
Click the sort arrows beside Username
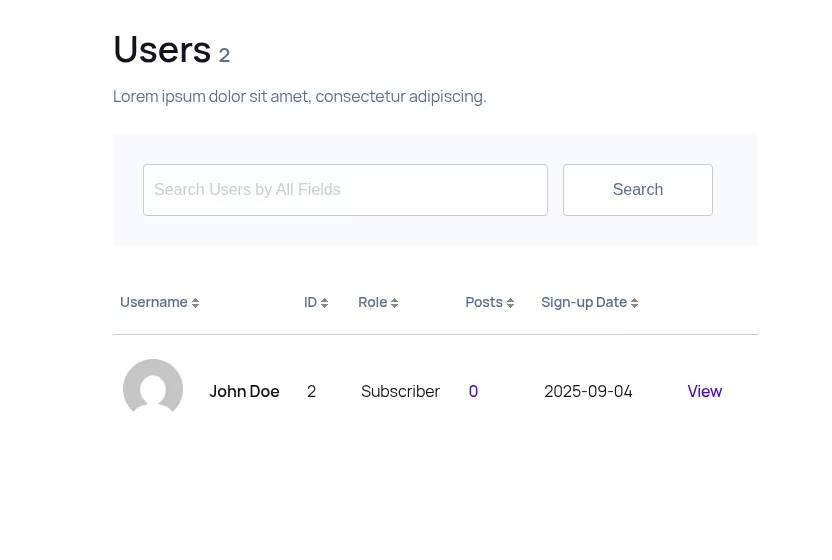pyautogui.click(x=195, y=303)
